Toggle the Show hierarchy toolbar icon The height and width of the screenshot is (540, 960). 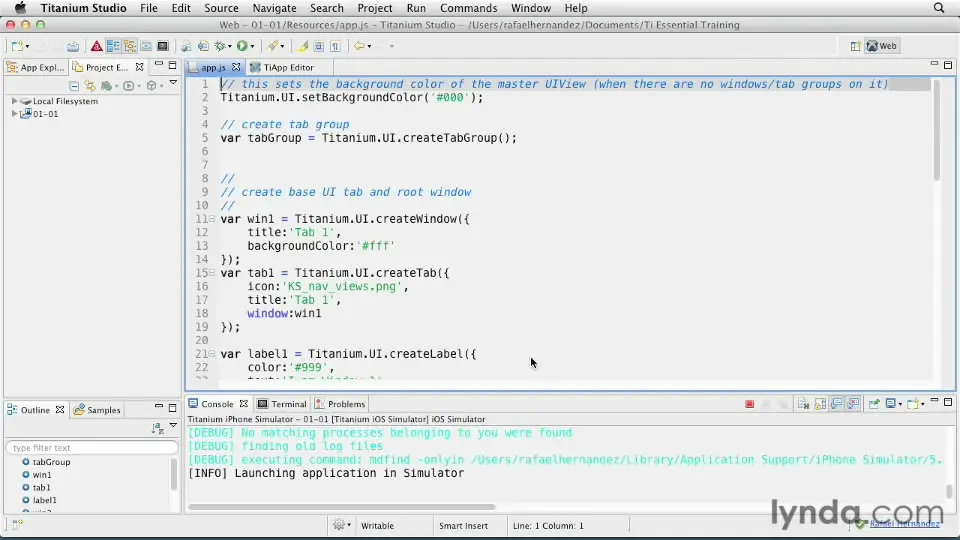pos(130,46)
